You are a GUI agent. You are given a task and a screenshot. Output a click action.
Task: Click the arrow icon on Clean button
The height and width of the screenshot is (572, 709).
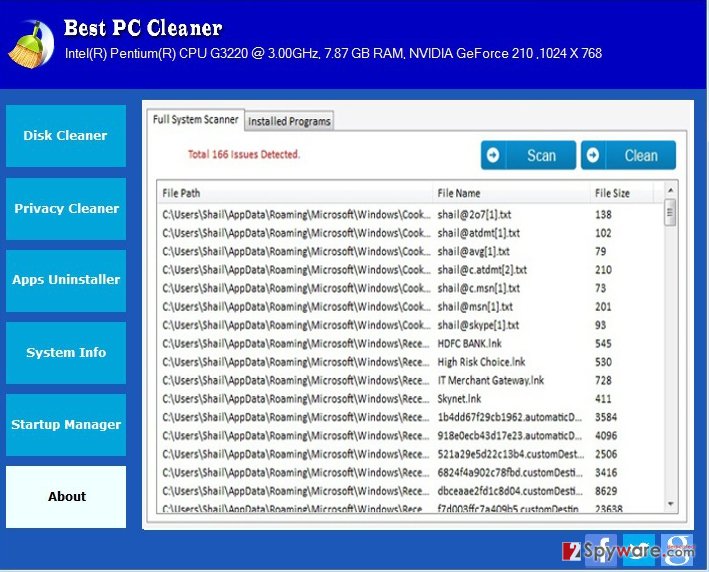tap(593, 155)
